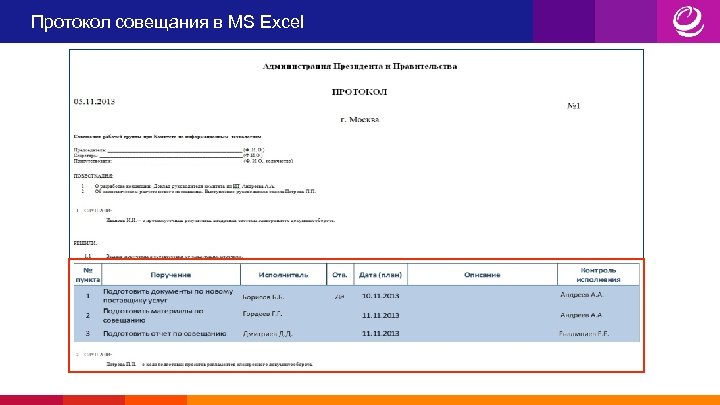The width and height of the screenshot is (720, 405).
Task: Select controller 'Андреев А.А.' in row 1
Action: pos(581,295)
